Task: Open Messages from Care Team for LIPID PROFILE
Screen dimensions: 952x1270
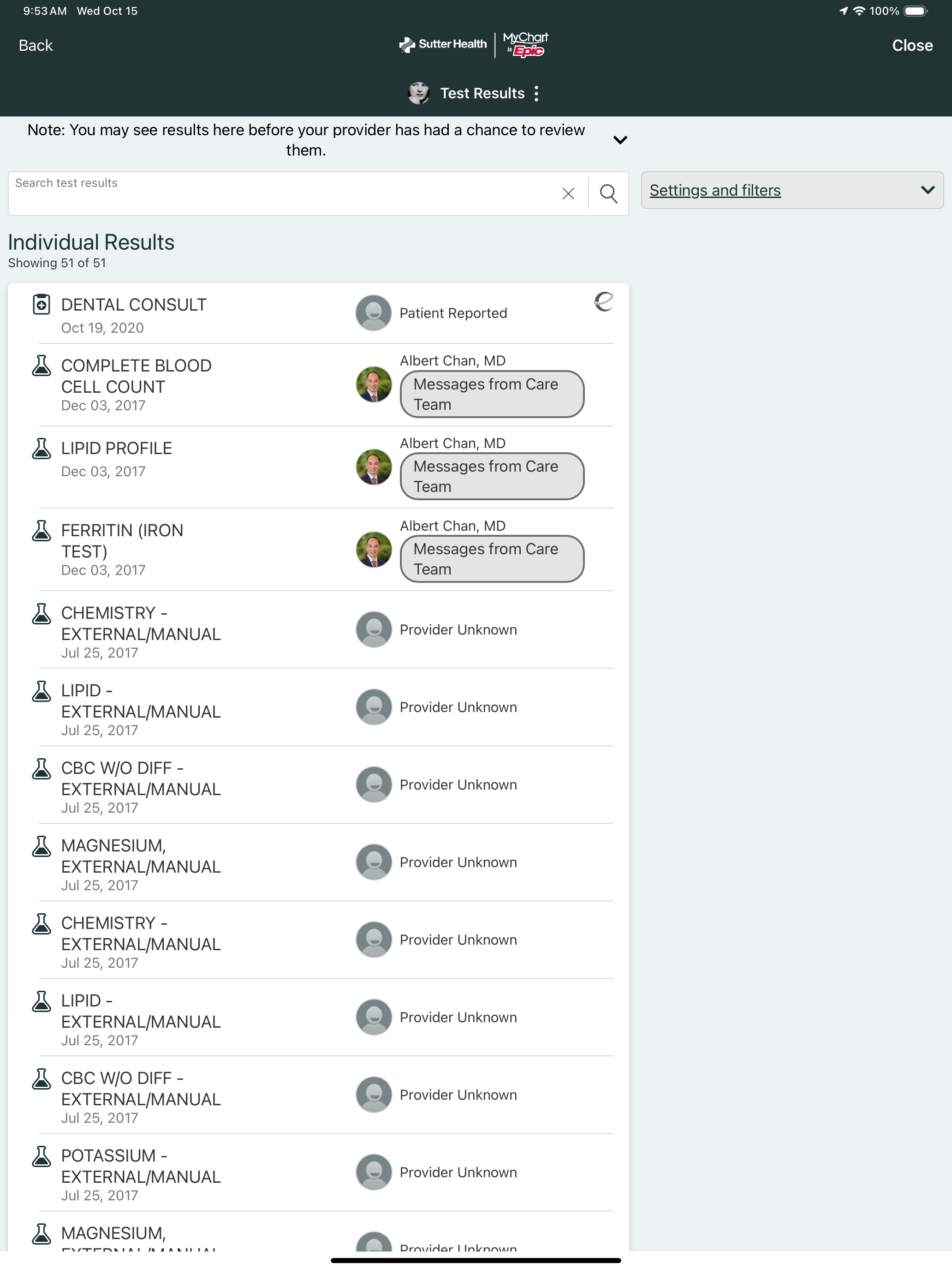Action: [x=492, y=477]
